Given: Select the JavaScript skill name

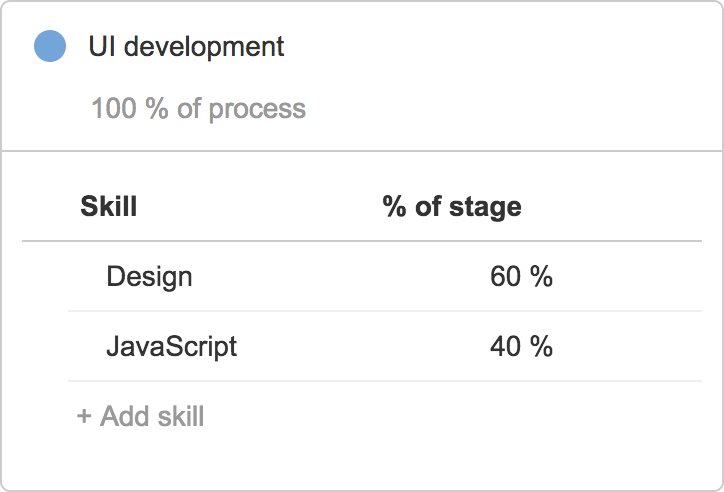Looking at the screenshot, I should pyautogui.click(x=172, y=347).
